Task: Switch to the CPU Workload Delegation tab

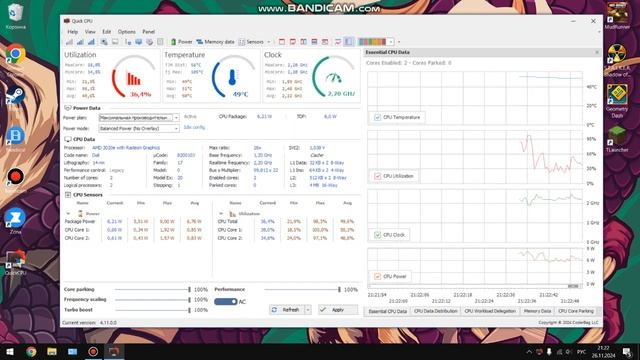Action: pyautogui.click(x=490, y=311)
